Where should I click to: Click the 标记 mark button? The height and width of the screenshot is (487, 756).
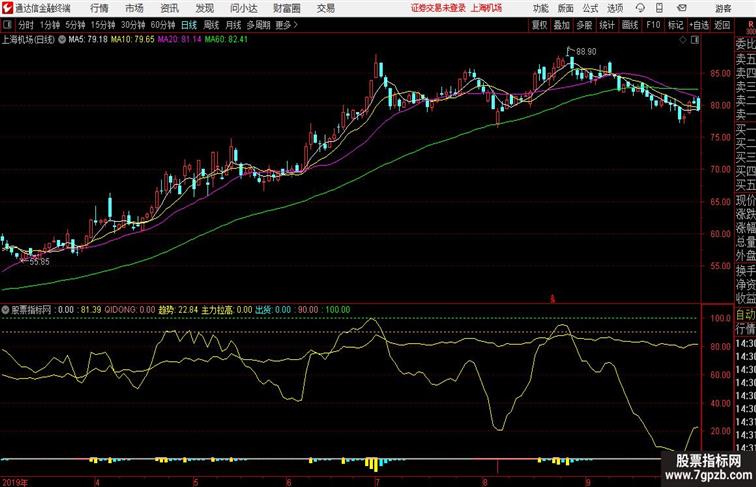(x=675, y=25)
